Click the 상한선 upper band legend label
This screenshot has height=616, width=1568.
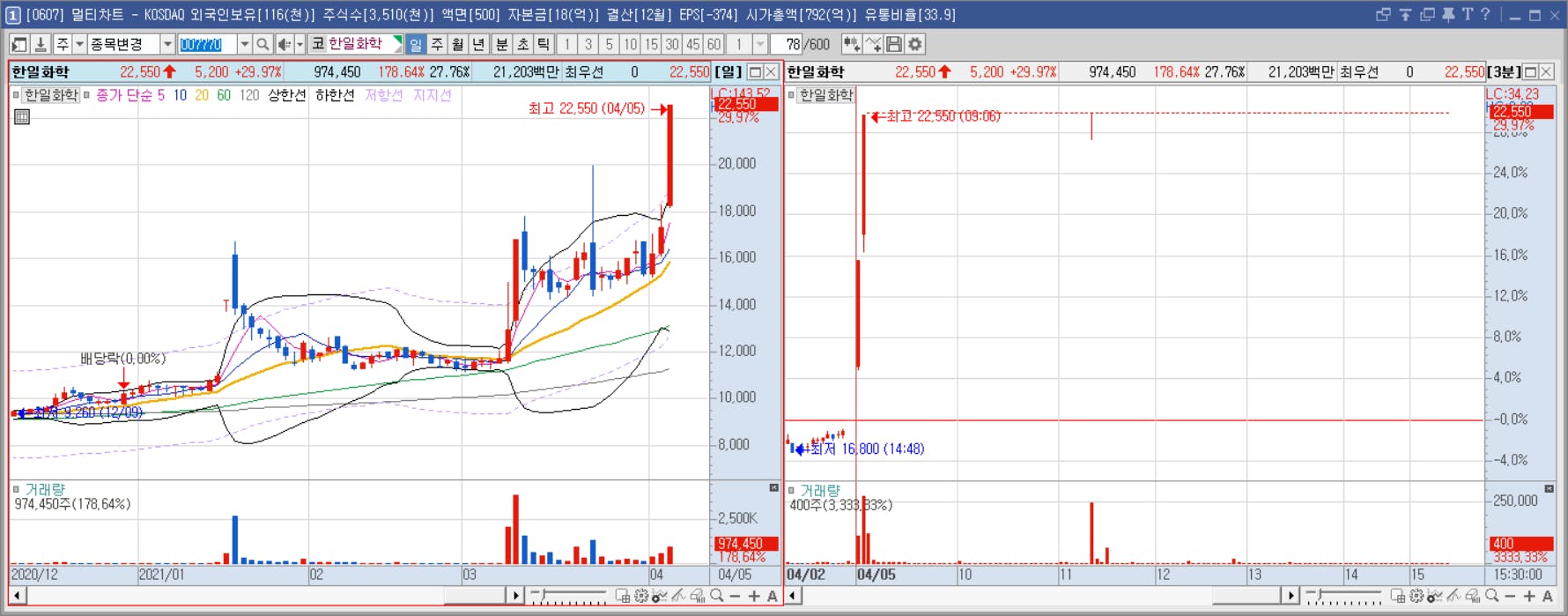pyautogui.click(x=287, y=95)
